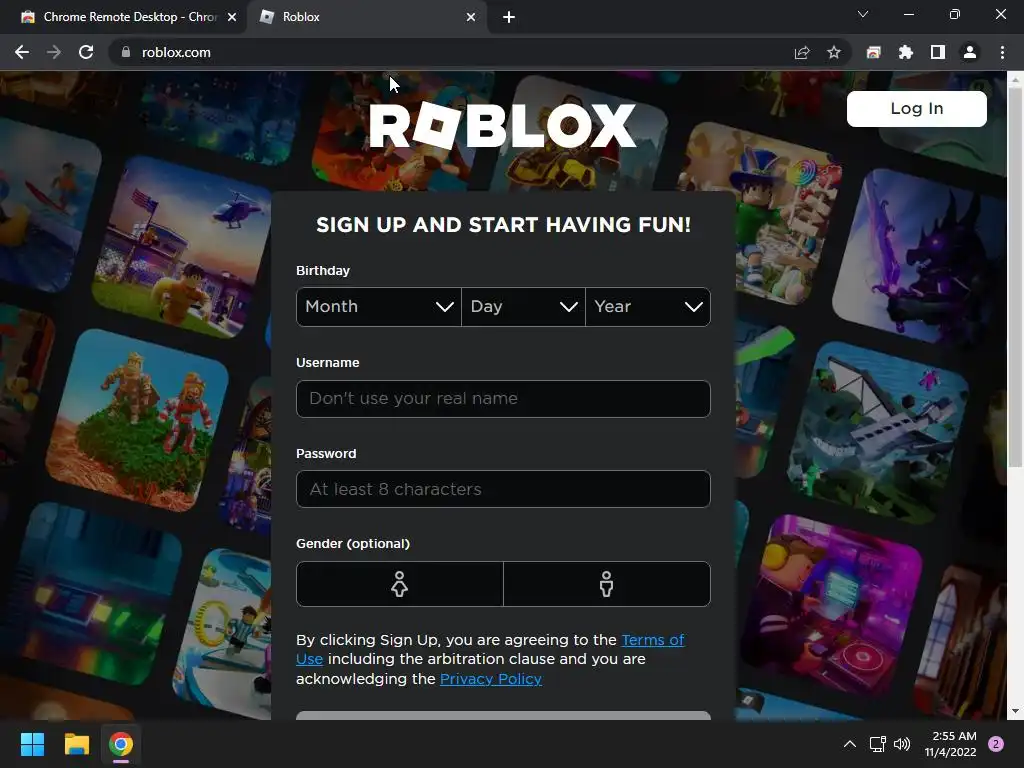This screenshot has height=768, width=1024.
Task: Open taskbar clock and date
Action: pyautogui.click(x=950, y=744)
